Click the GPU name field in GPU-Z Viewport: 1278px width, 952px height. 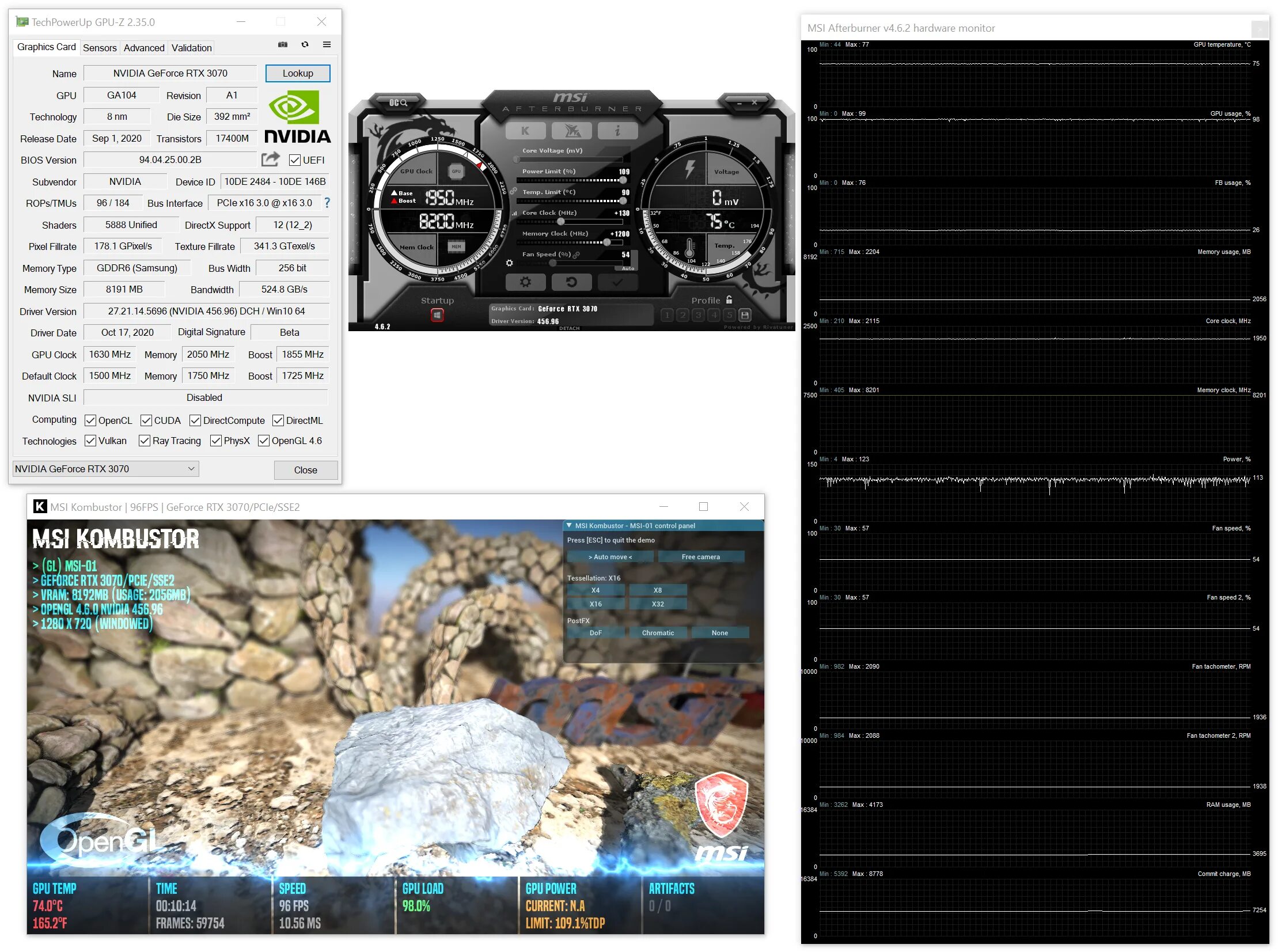click(x=170, y=73)
